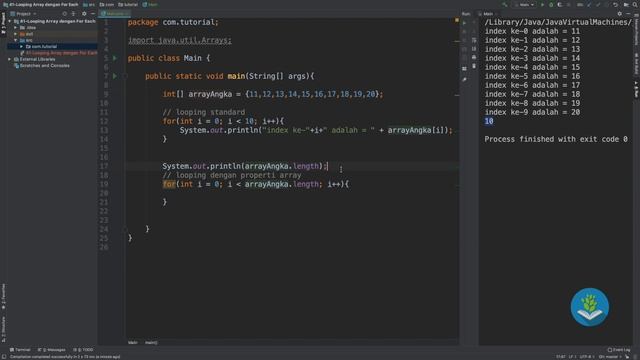Run Main with the top toolbar play icon
The image size is (640, 360).
542,4
